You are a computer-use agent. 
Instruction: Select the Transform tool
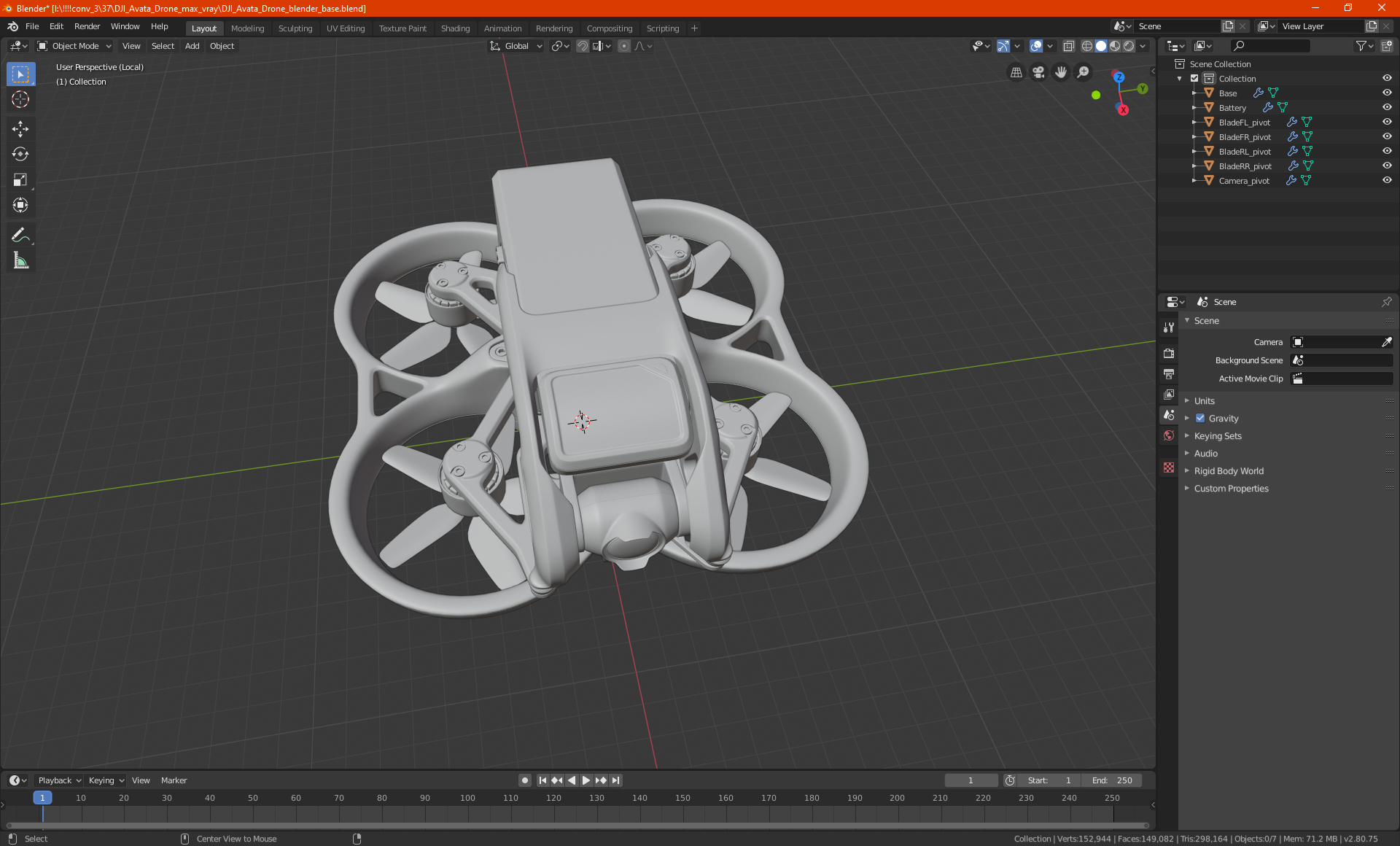[20, 206]
